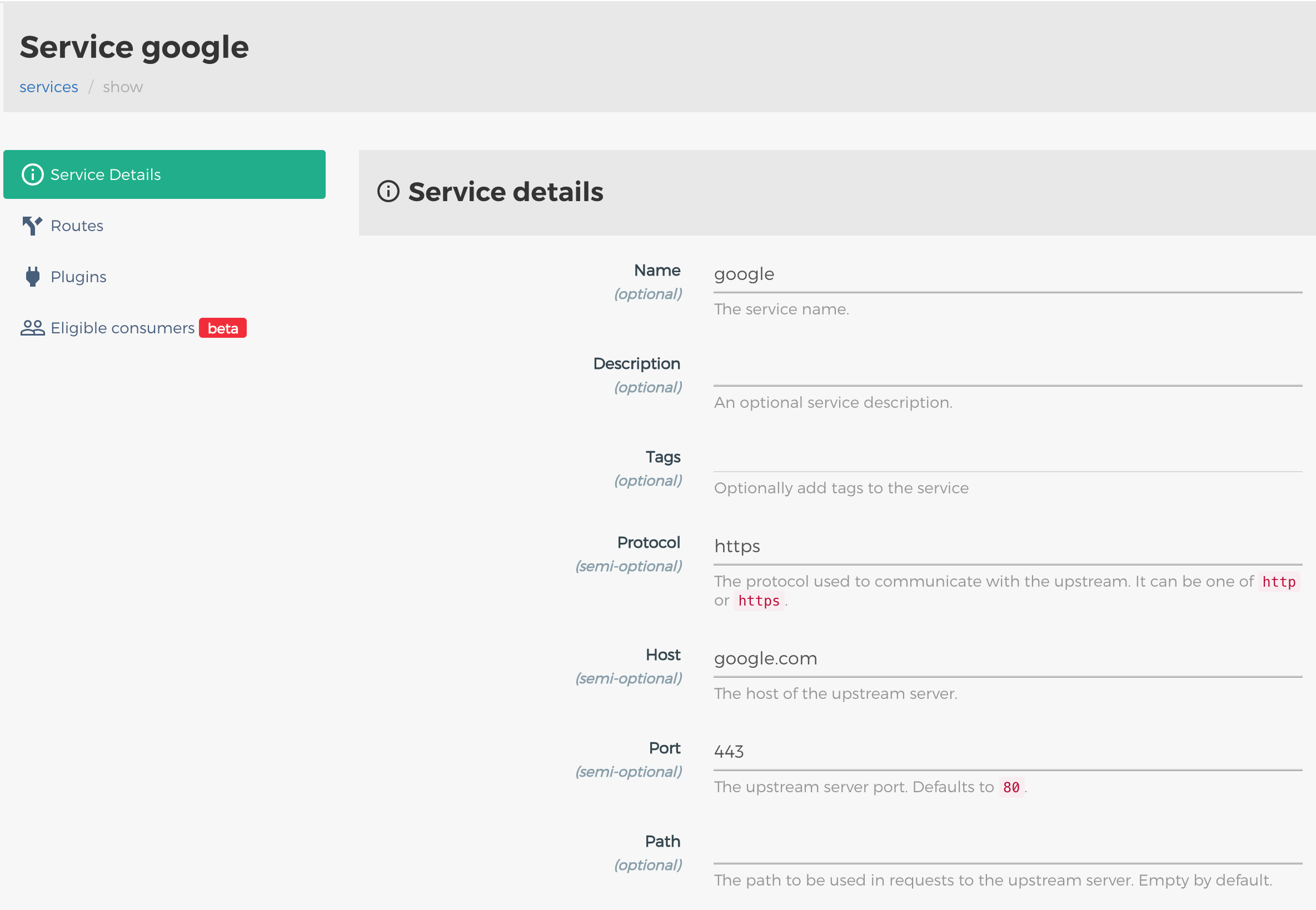Click the Path field label
This screenshot has width=1316, height=910.
pos(662,842)
